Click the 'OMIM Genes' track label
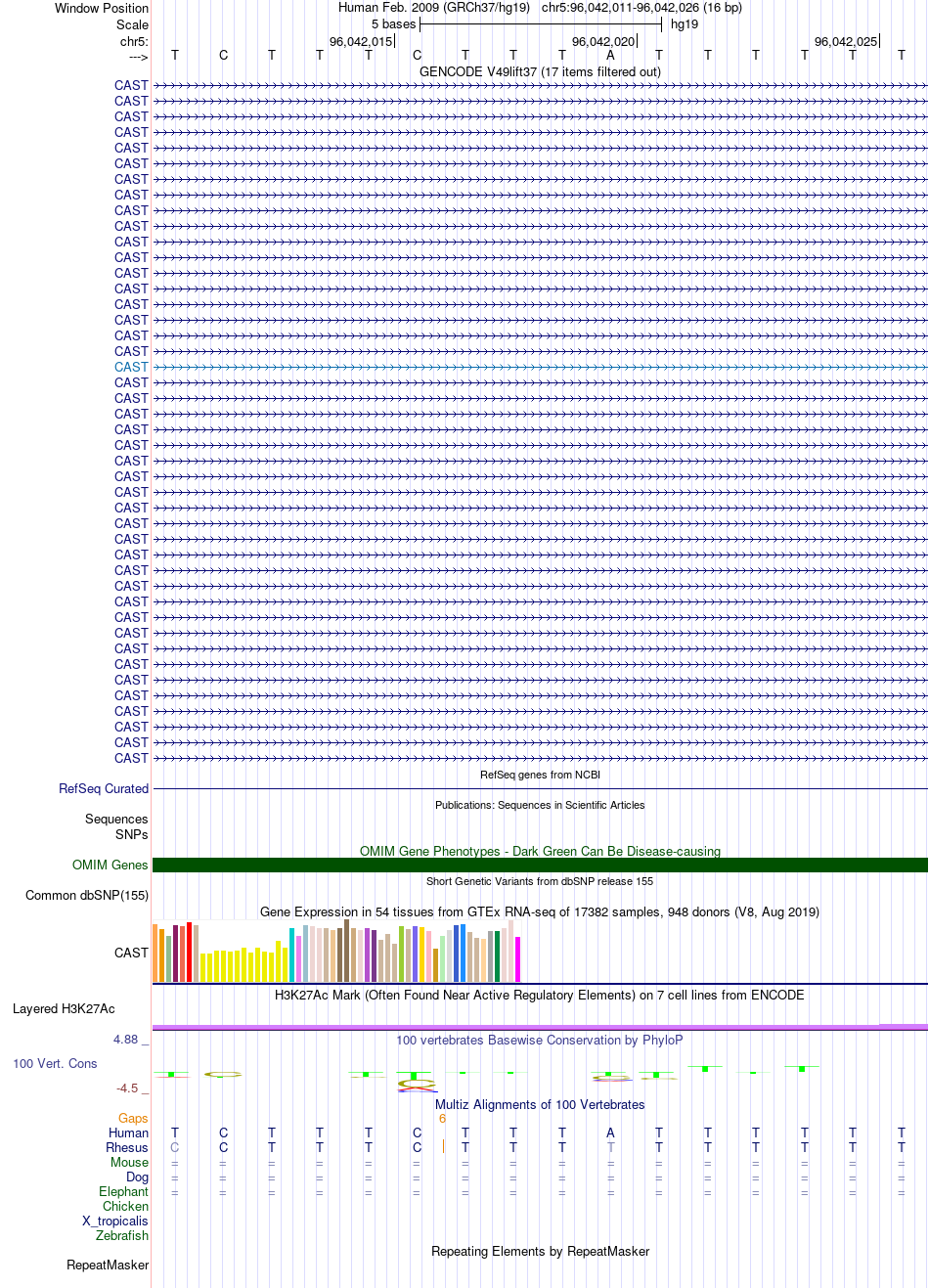Image resolution: width=929 pixels, height=1288 pixels. [111, 866]
